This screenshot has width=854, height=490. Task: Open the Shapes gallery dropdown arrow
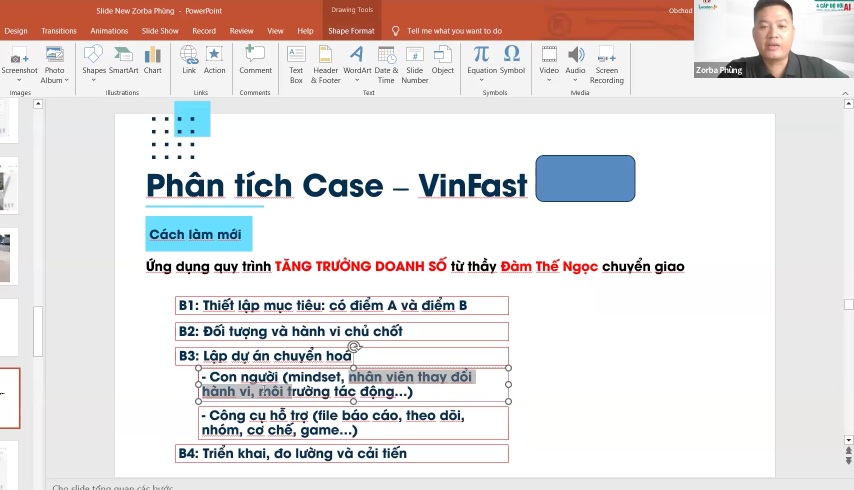pyautogui.click(x=93, y=80)
